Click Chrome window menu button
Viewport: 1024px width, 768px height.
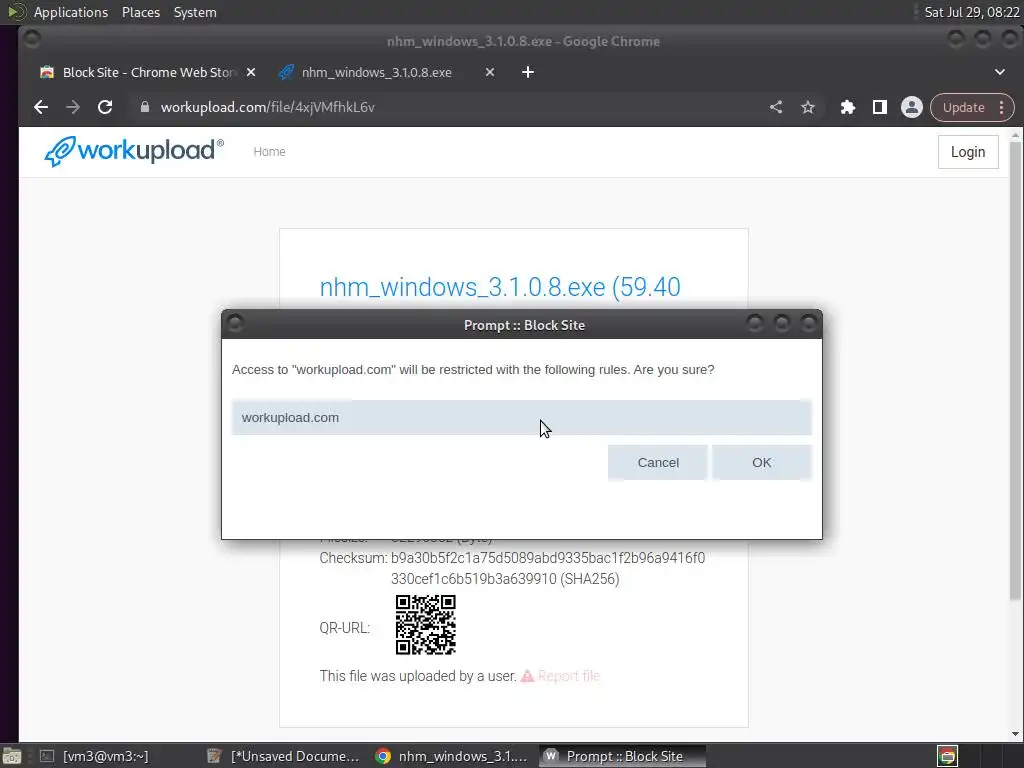(31, 40)
